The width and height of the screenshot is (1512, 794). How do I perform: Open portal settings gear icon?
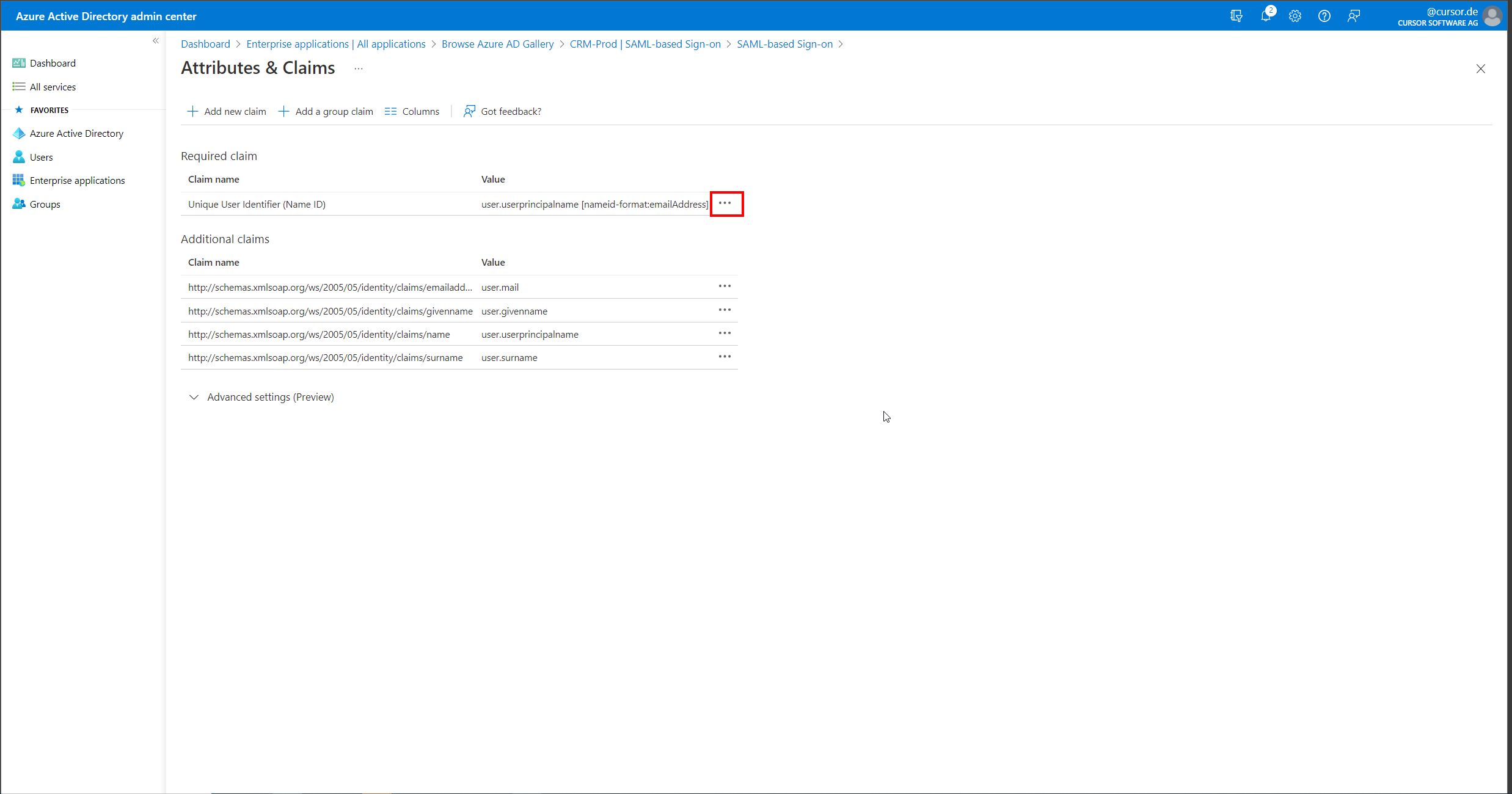point(1295,16)
